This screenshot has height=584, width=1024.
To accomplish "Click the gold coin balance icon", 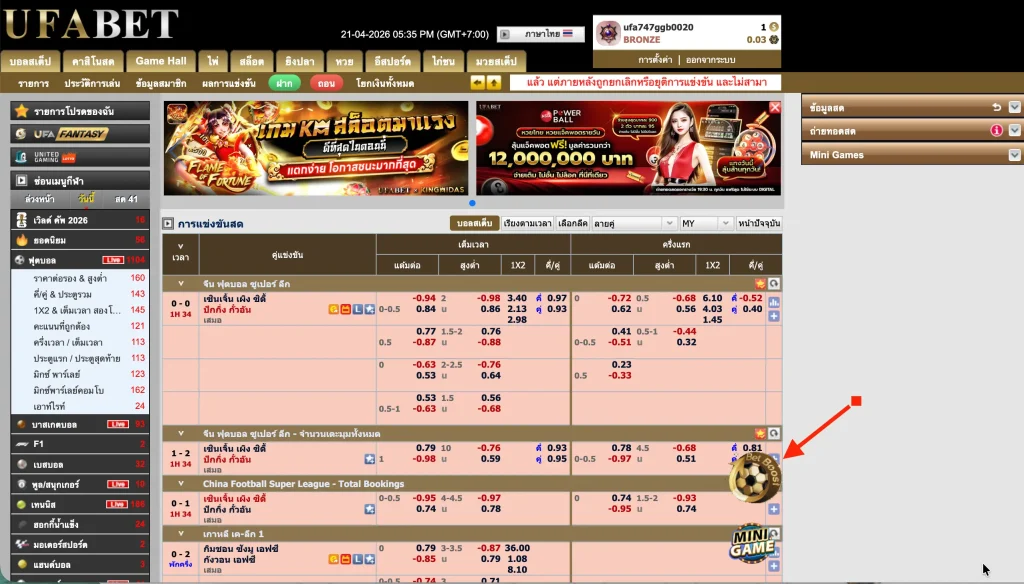I will pyautogui.click(x=773, y=27).
